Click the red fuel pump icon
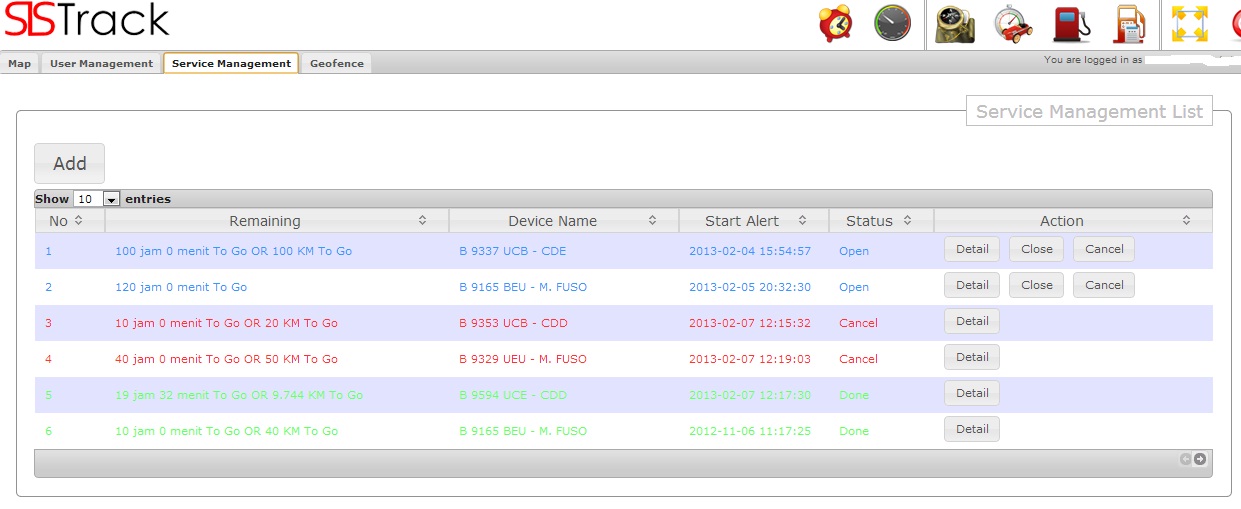The width and height of the screenshot is (1241, 509). tap(1072, 24)
